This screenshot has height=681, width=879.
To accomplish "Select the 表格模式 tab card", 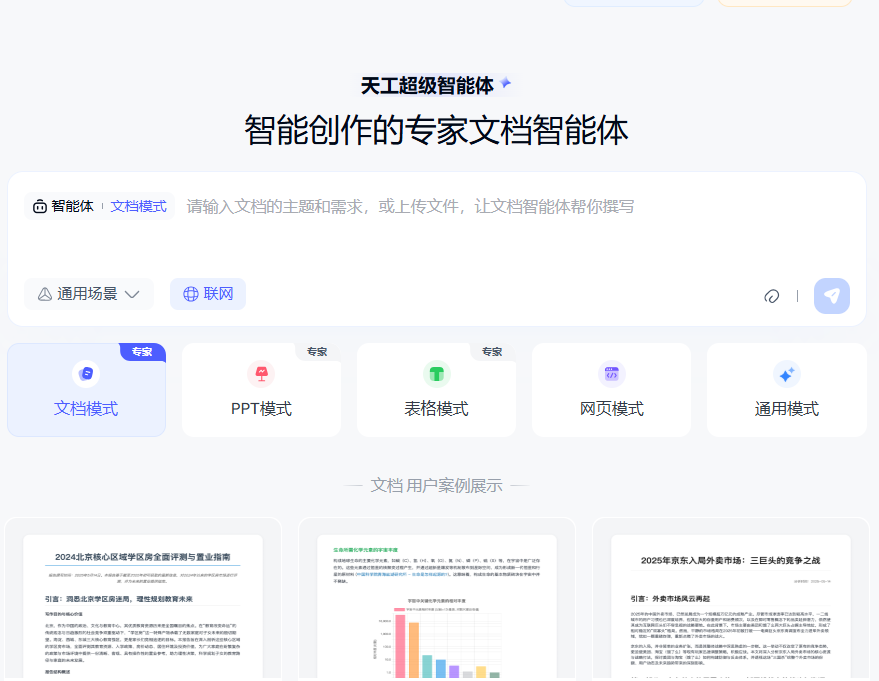I will [436, 390].
